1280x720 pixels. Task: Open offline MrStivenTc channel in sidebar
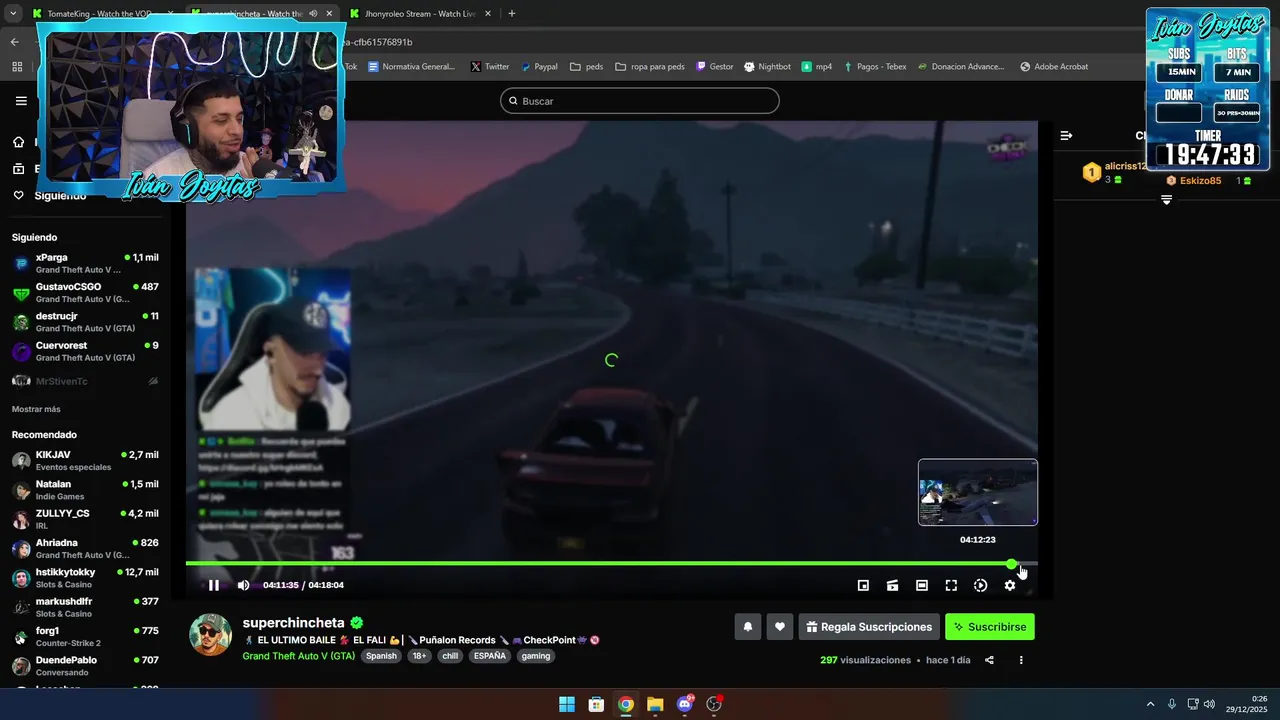tap(85, 381)
